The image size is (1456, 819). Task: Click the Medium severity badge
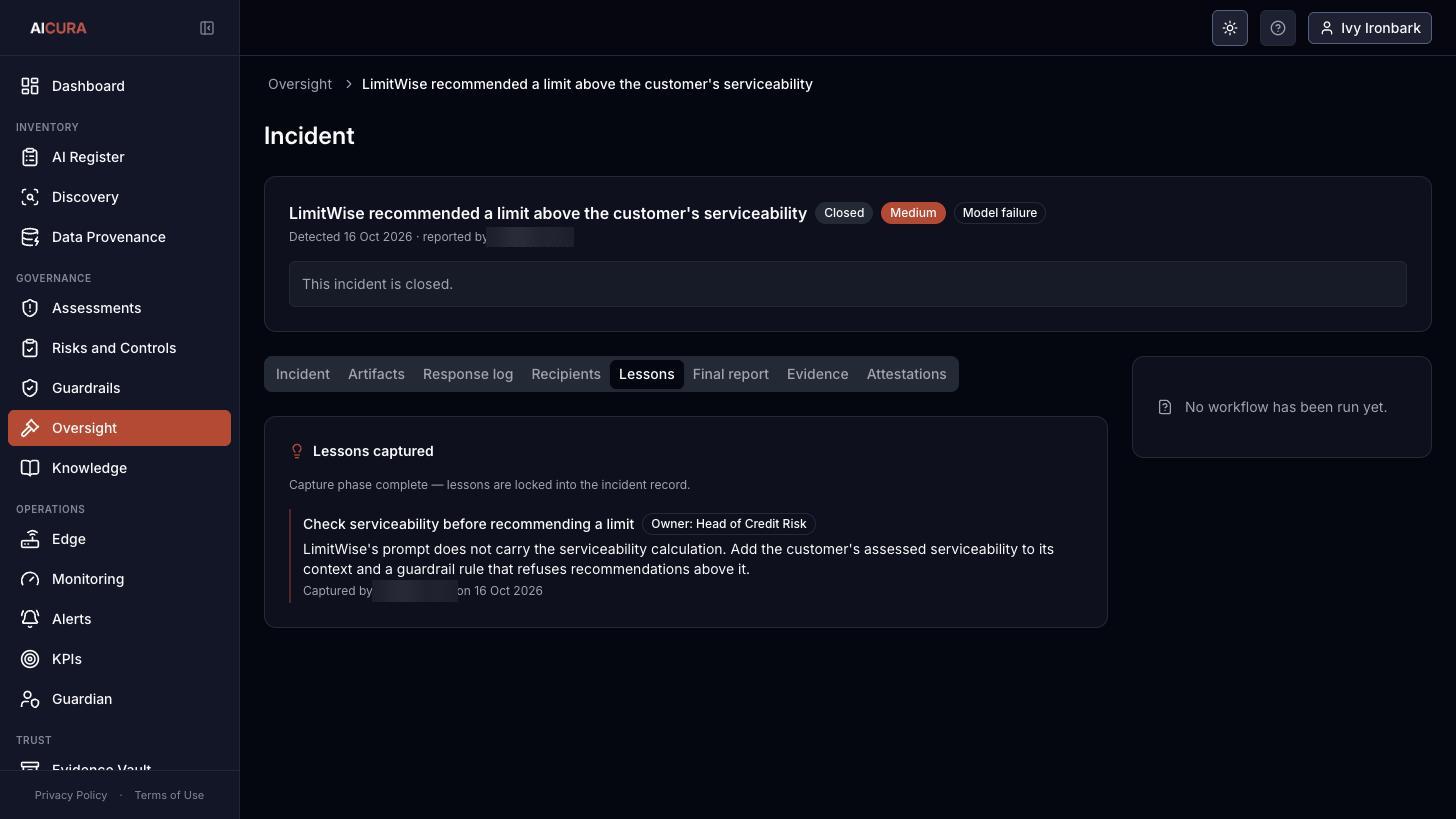[913, 213]
